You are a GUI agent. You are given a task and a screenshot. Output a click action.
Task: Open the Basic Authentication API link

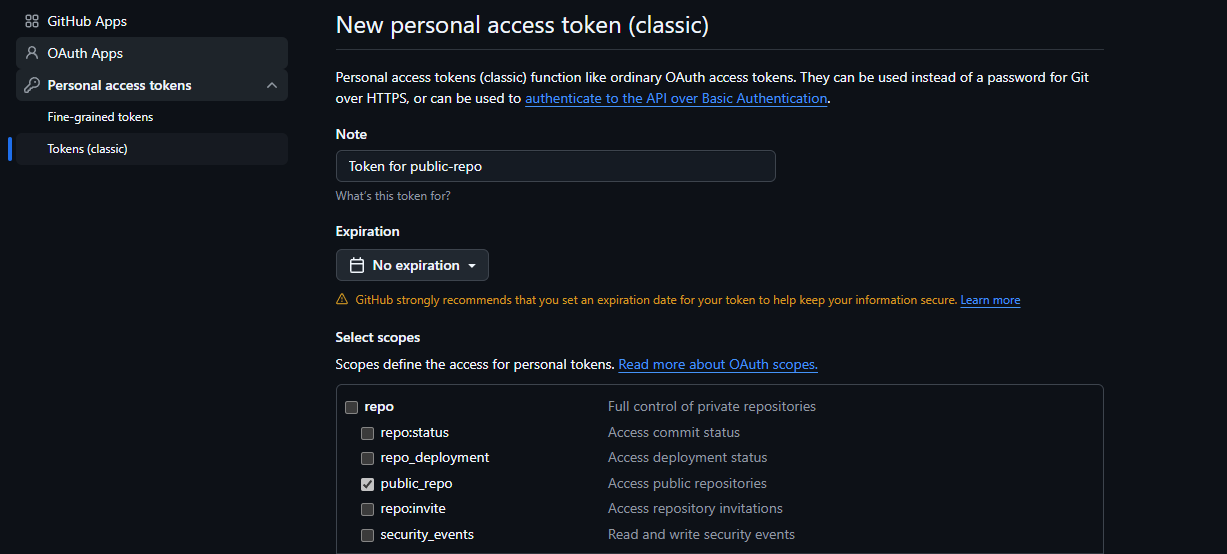point(676,99)
